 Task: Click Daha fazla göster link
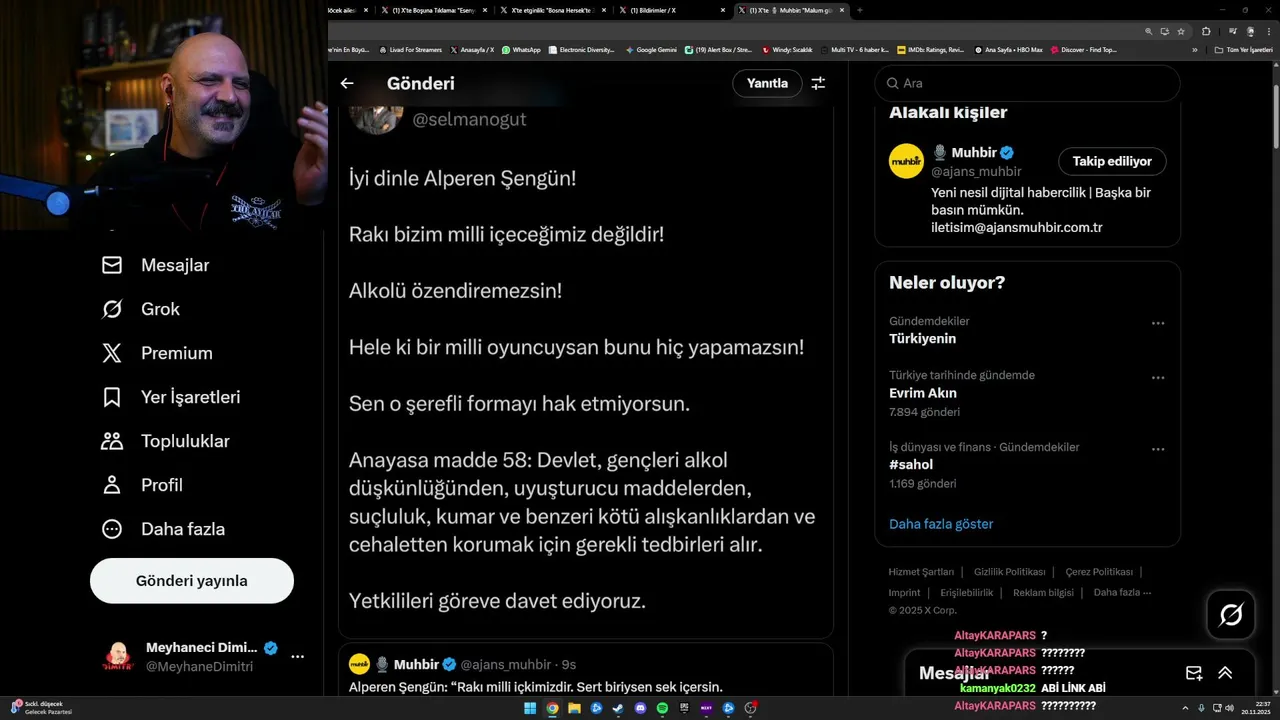click(x=941, y=524)
